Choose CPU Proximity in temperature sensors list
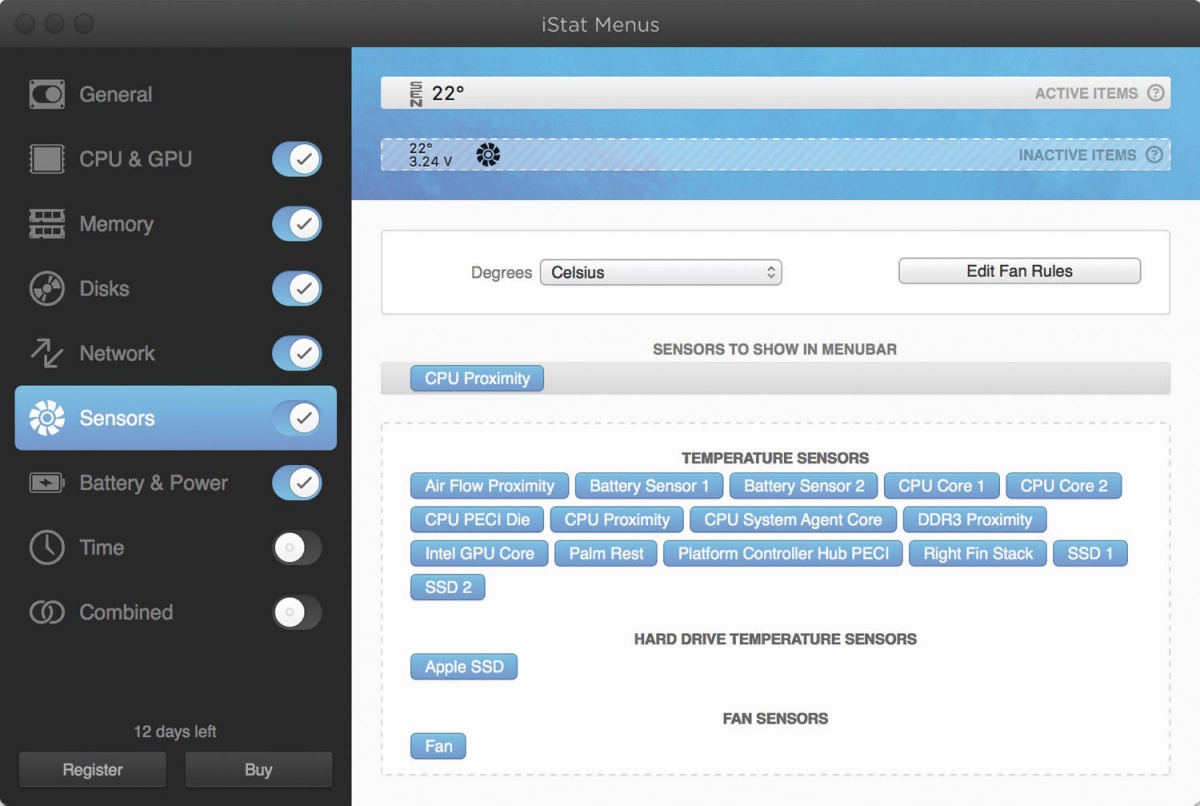Screen dimensions: 1200x806 pos(617,520)
